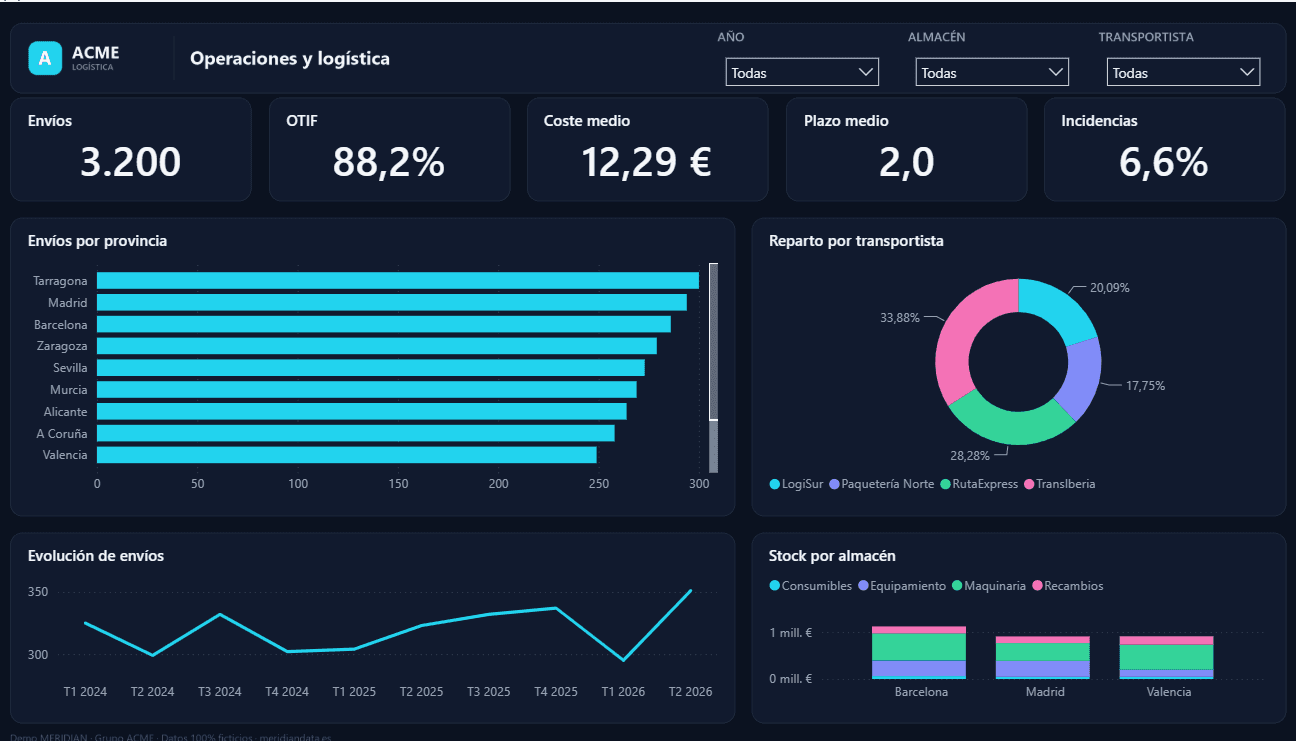Click the 20,09% donut data label

[x=1110, y=288]
